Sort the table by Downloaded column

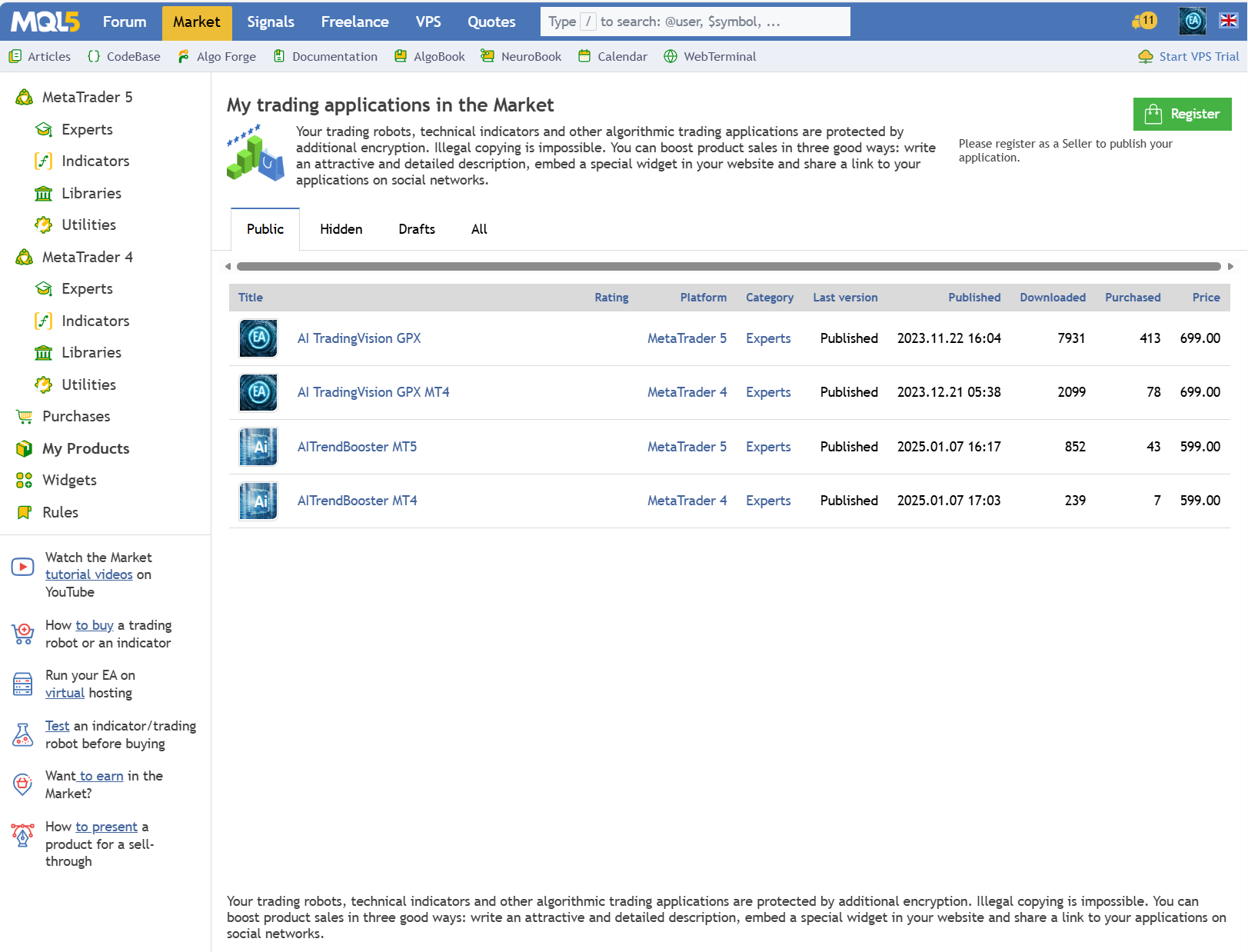(x=1053, y=298)
